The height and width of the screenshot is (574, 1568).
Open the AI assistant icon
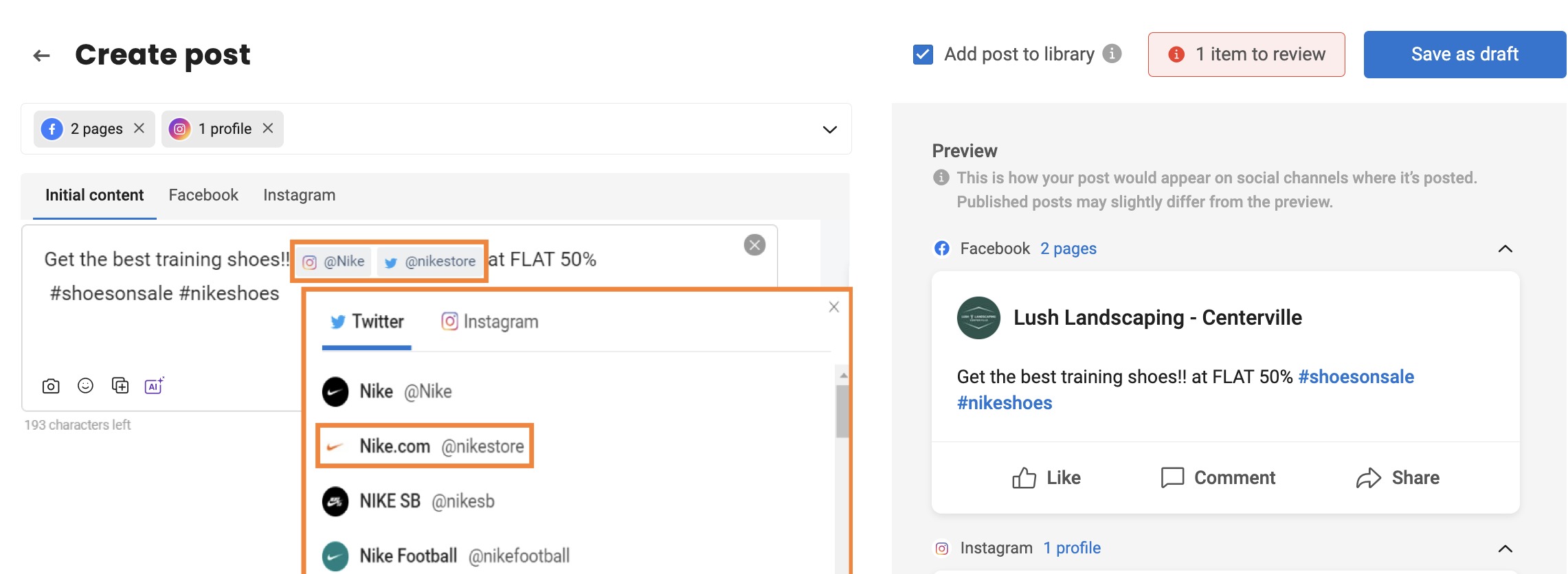[x=154, y=386]
